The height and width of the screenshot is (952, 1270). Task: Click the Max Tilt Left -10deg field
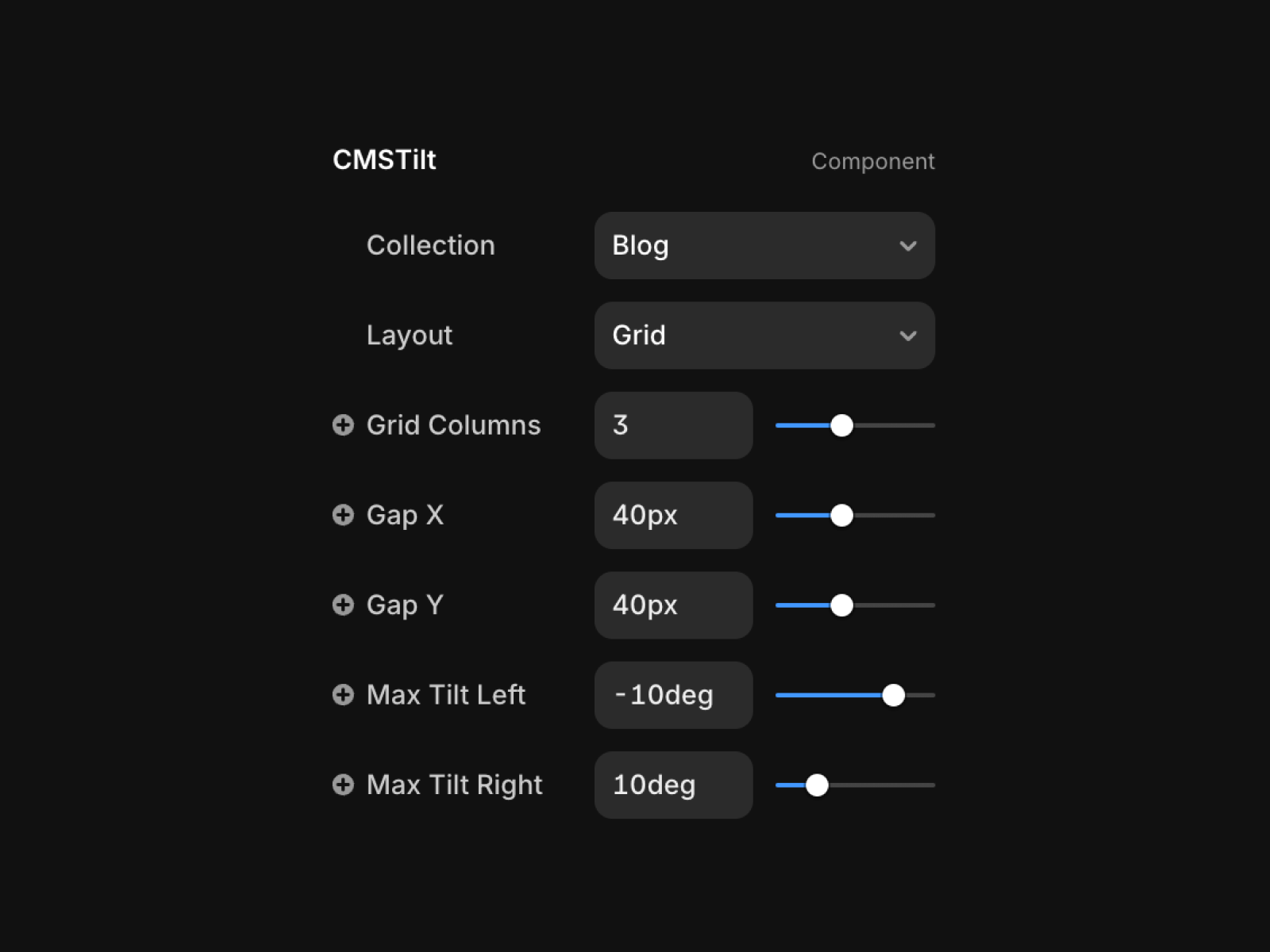pos(673,695)
